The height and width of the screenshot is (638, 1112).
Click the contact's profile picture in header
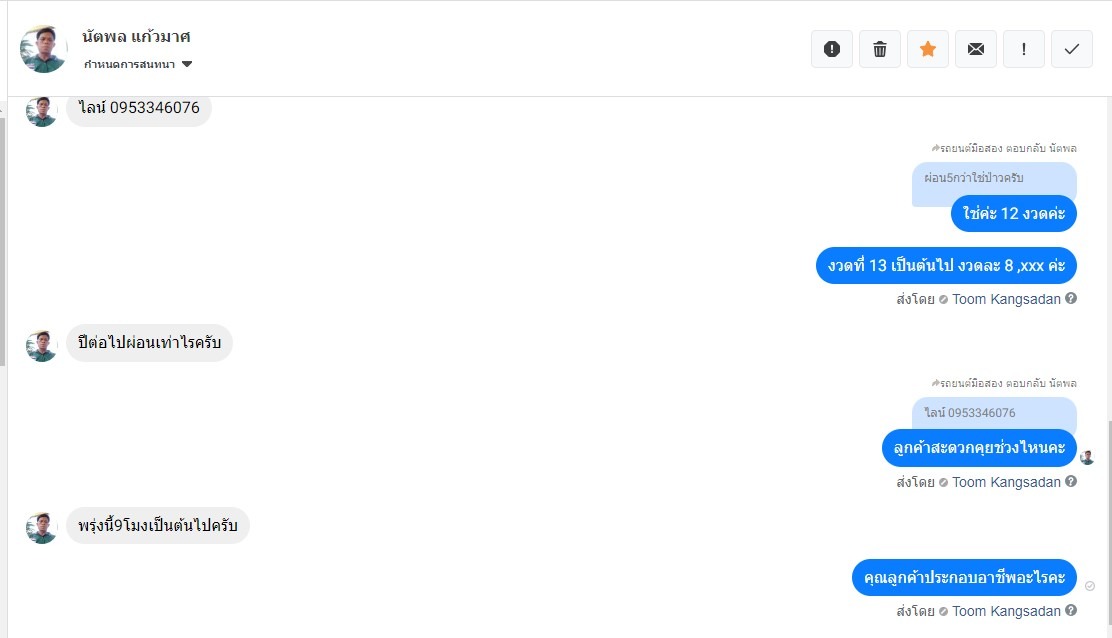(44, 49)
